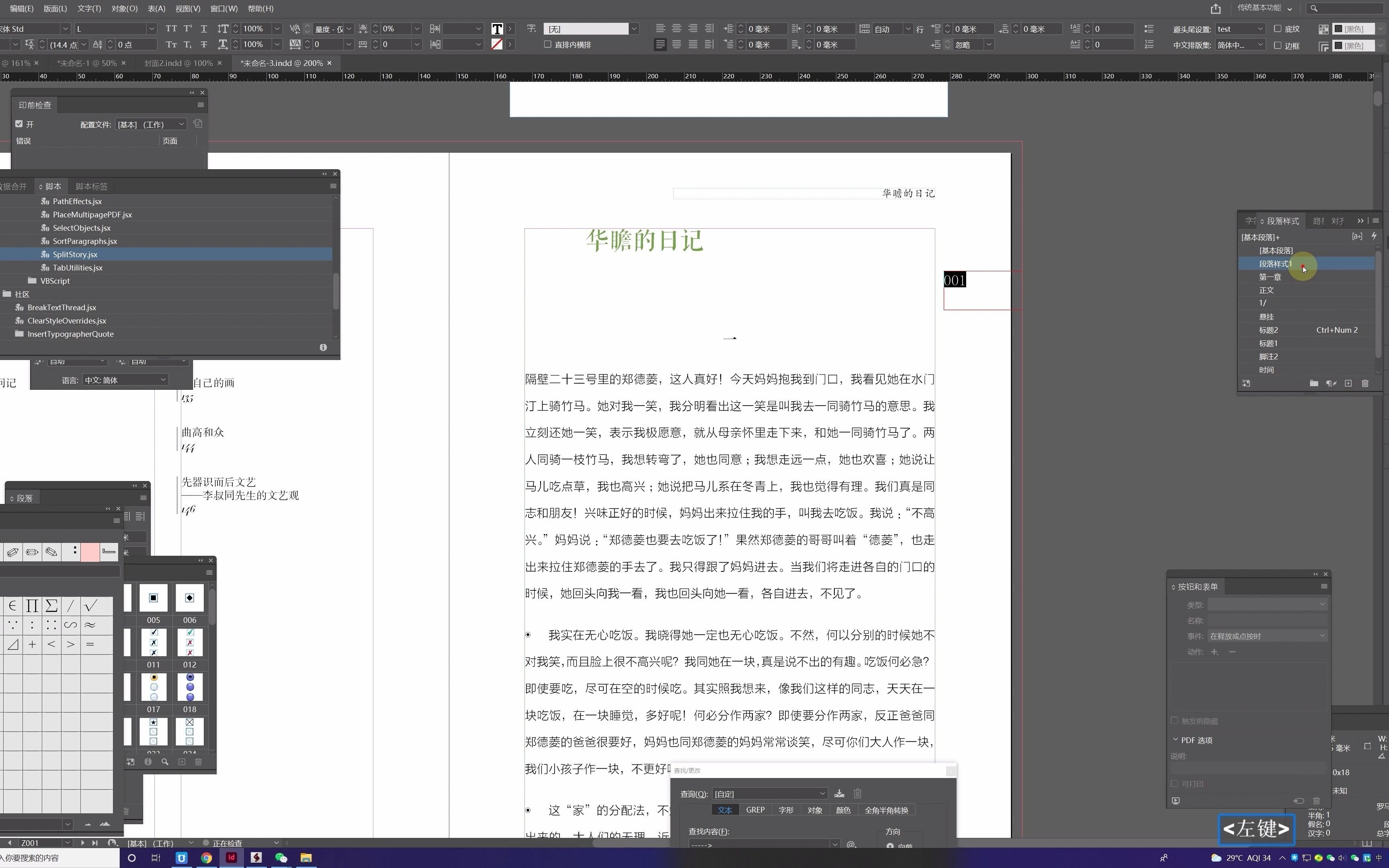The width and height of the screenshot is (1389, 868).
Task: Delete selected paragraph style trash icon
Action: (x=1365, y=383)
